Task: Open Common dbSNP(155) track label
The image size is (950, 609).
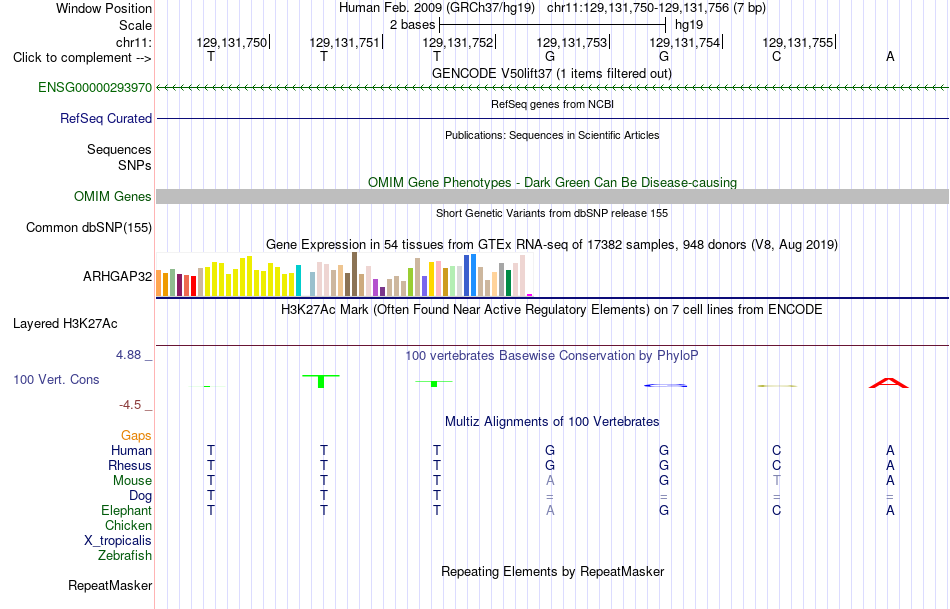Action: pos(88,227)
